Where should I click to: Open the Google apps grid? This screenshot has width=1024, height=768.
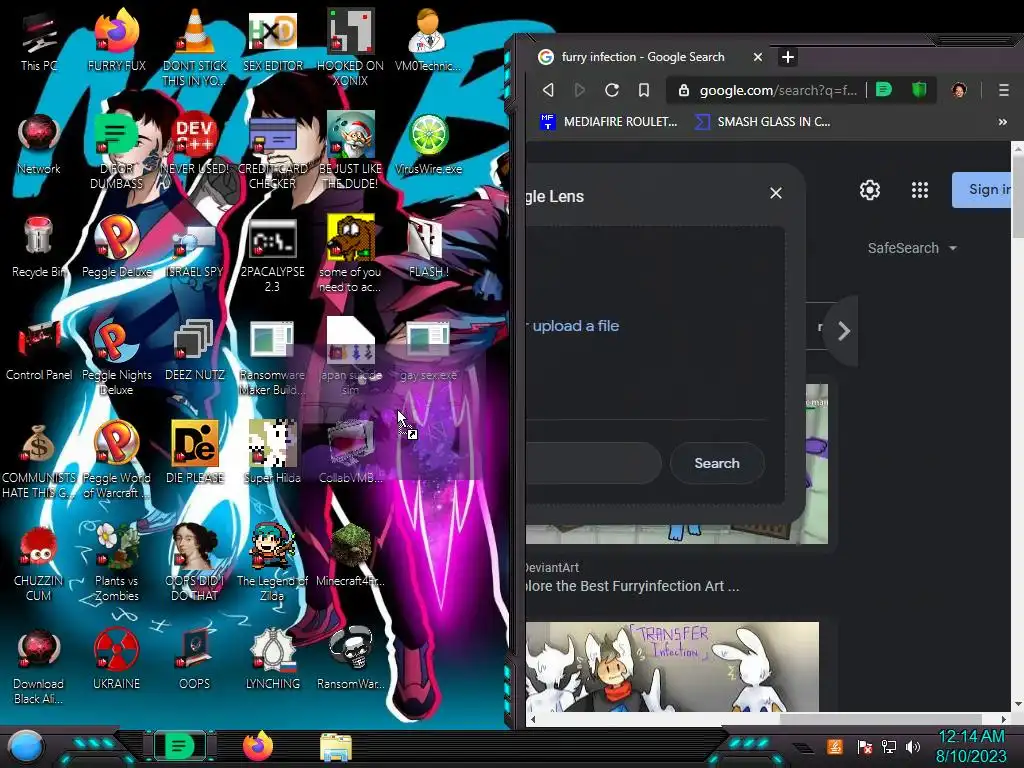[x=920, y=190]
